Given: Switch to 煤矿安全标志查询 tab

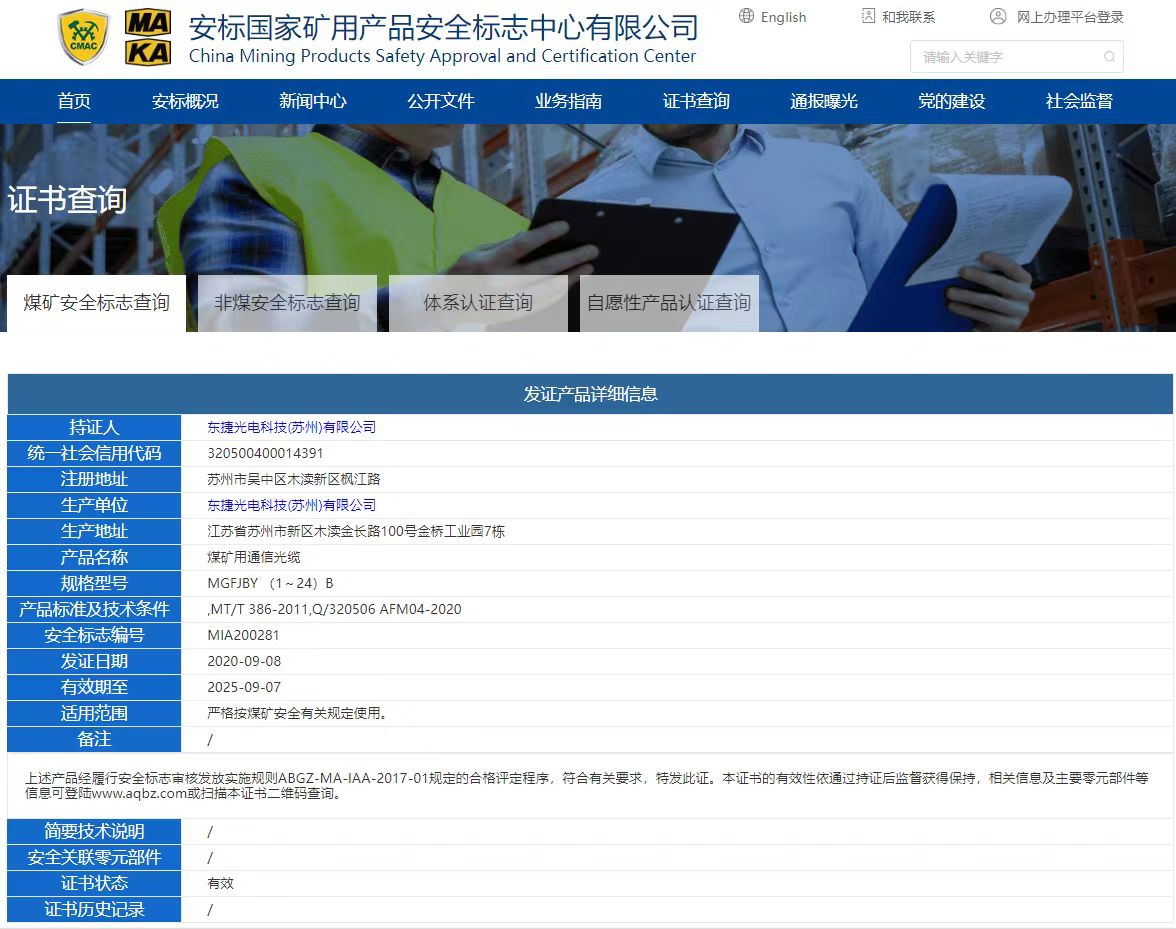Looking at the screenshot, I should (97, 303).
